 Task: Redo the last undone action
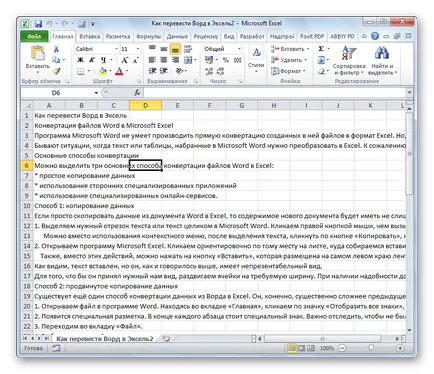[x=65, y=24]
